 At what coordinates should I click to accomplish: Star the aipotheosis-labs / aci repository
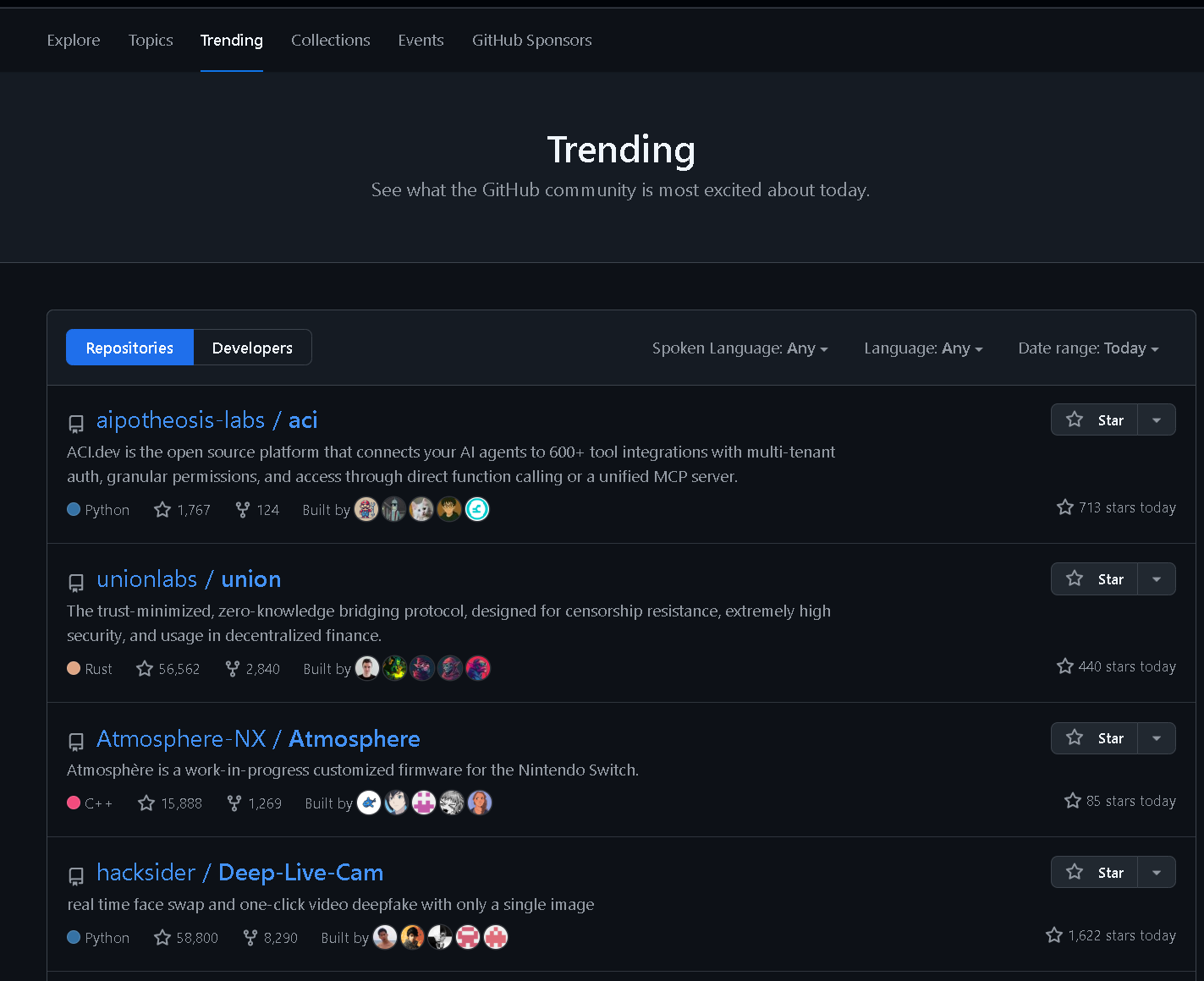tap(1095, 419)
